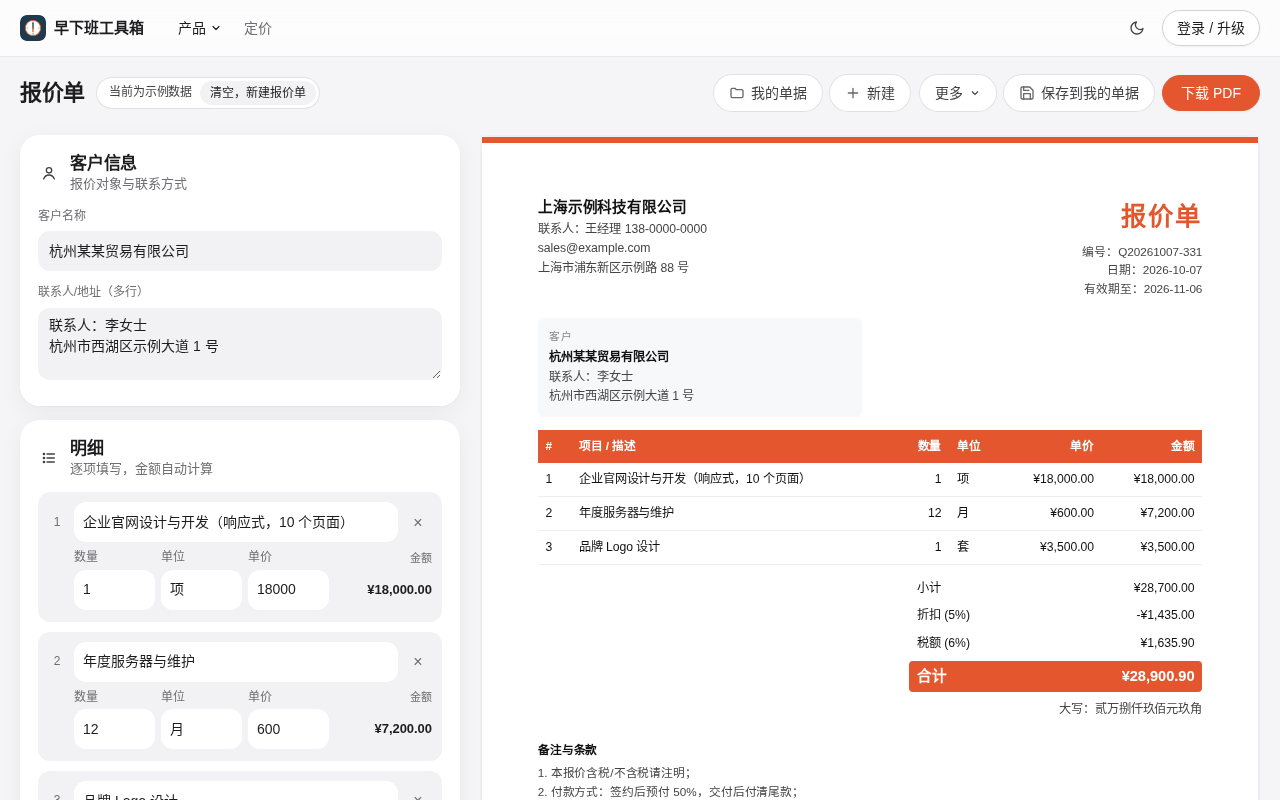Click the 明细 list icon
1280x800 pixels.
(x=49, y=458)
